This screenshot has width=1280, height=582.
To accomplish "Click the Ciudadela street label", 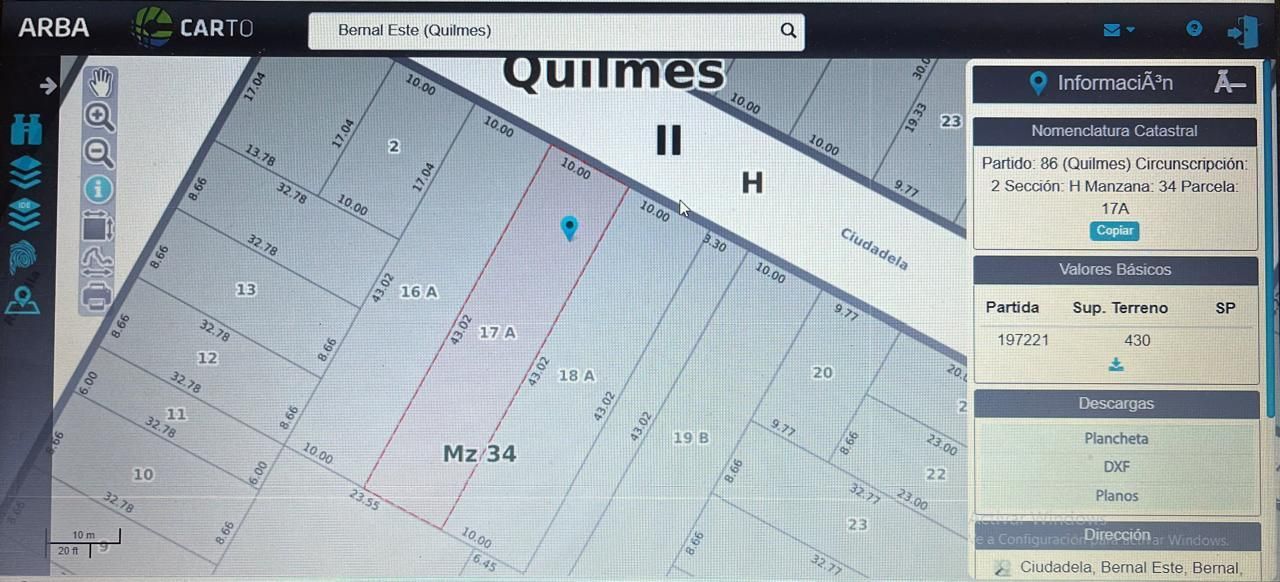I will tap(874, 249).
